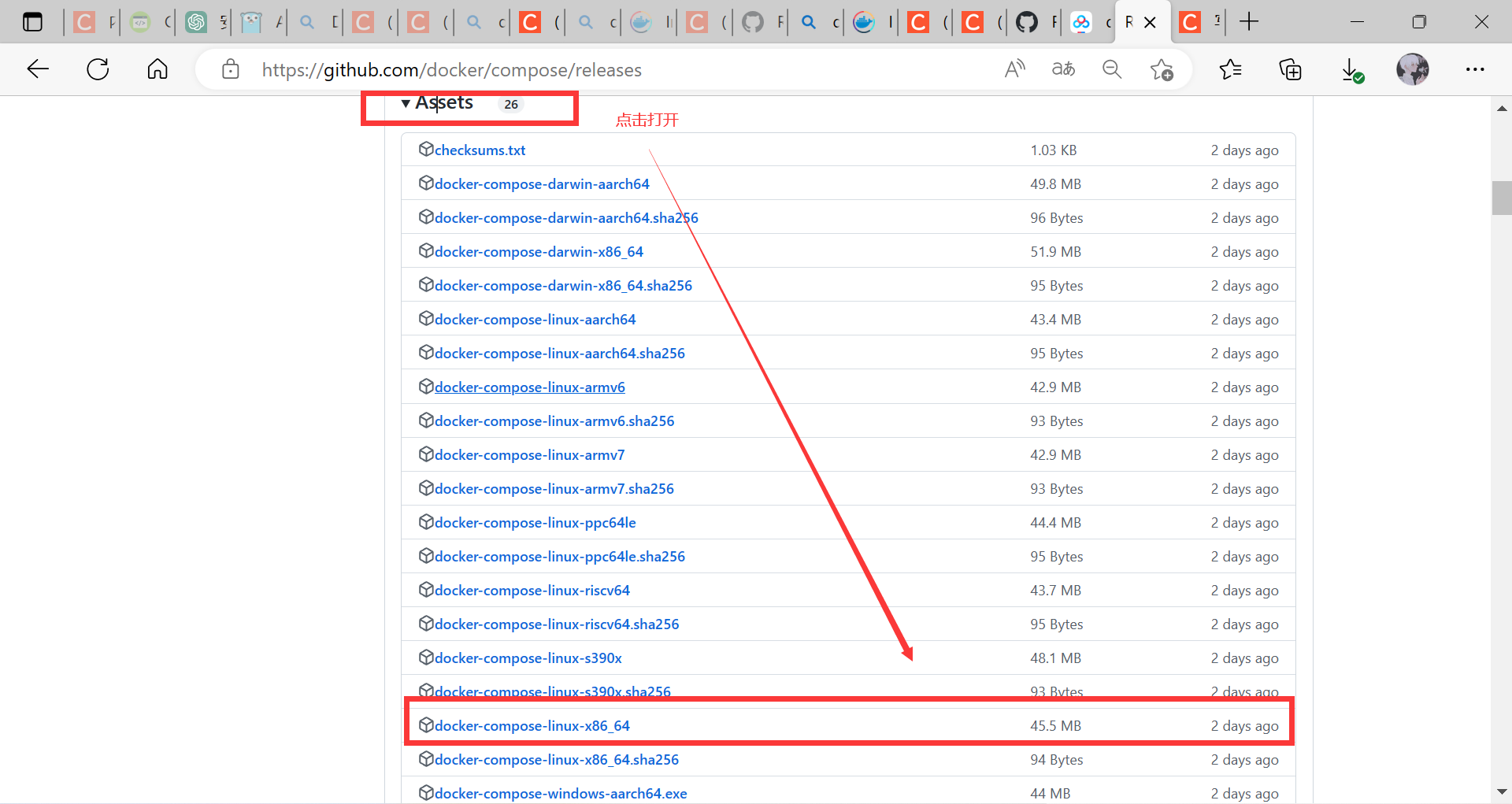Viewport: 1512px width, 804px height.
Task: Open the browser settings and more menu
Action: tap(1474, 69)
